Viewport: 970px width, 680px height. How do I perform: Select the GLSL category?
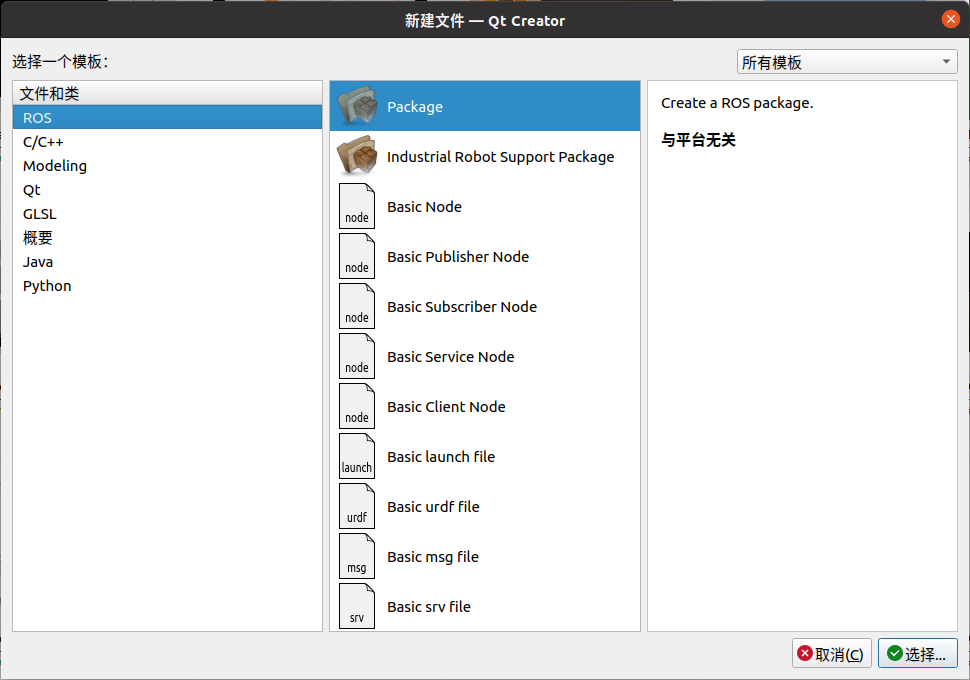click(x=168, y=214)
